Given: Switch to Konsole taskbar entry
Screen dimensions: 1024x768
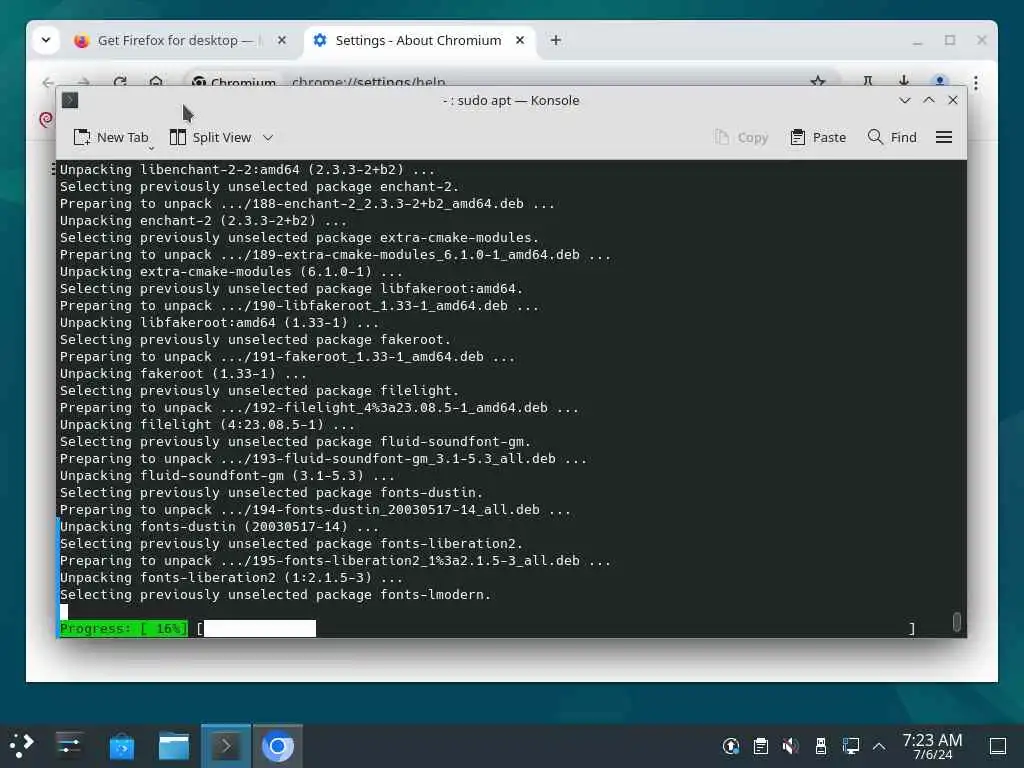Looking at the screenshot, I should click(226, 746).
